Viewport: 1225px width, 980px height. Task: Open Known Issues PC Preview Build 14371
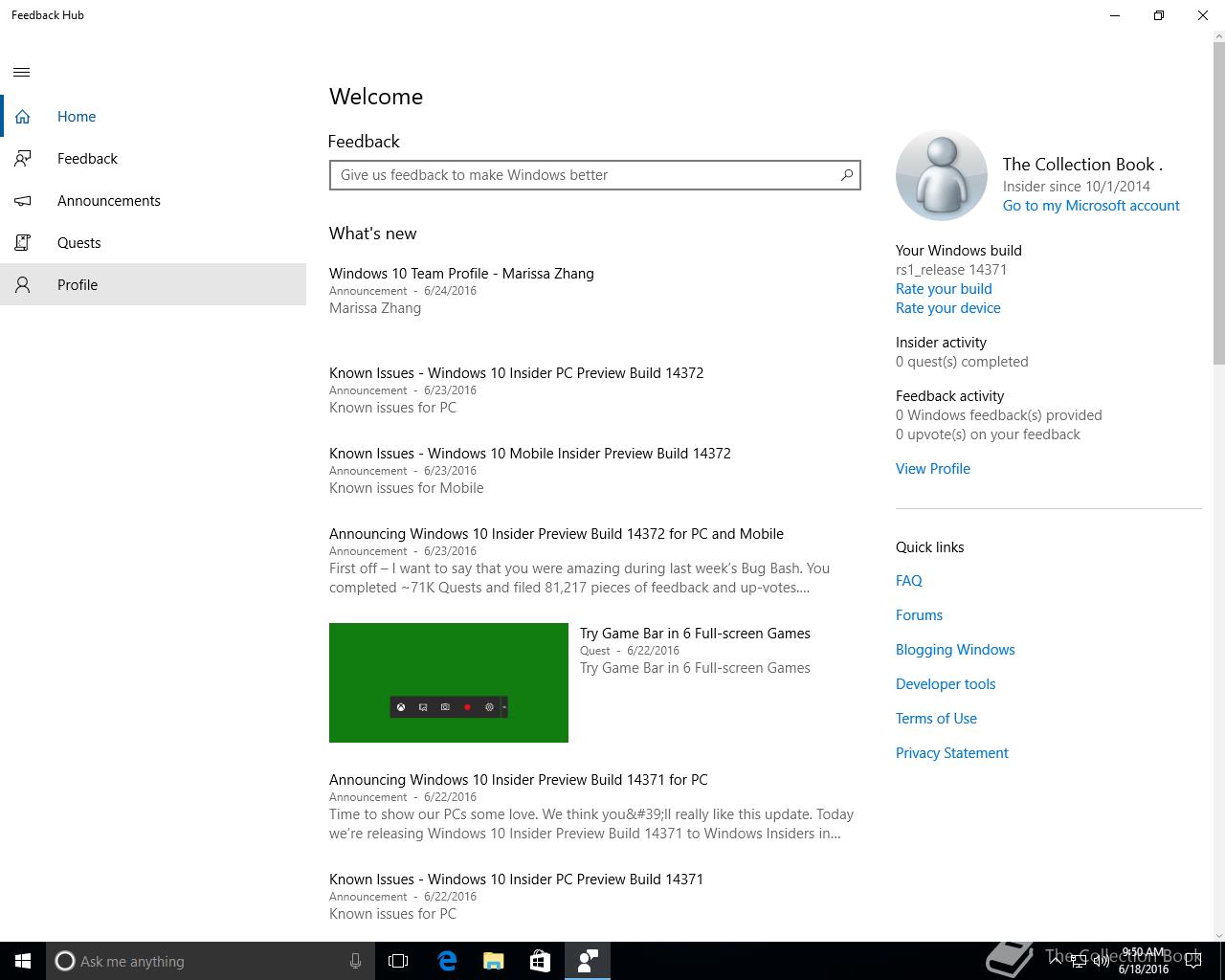[x=517, y=880]
